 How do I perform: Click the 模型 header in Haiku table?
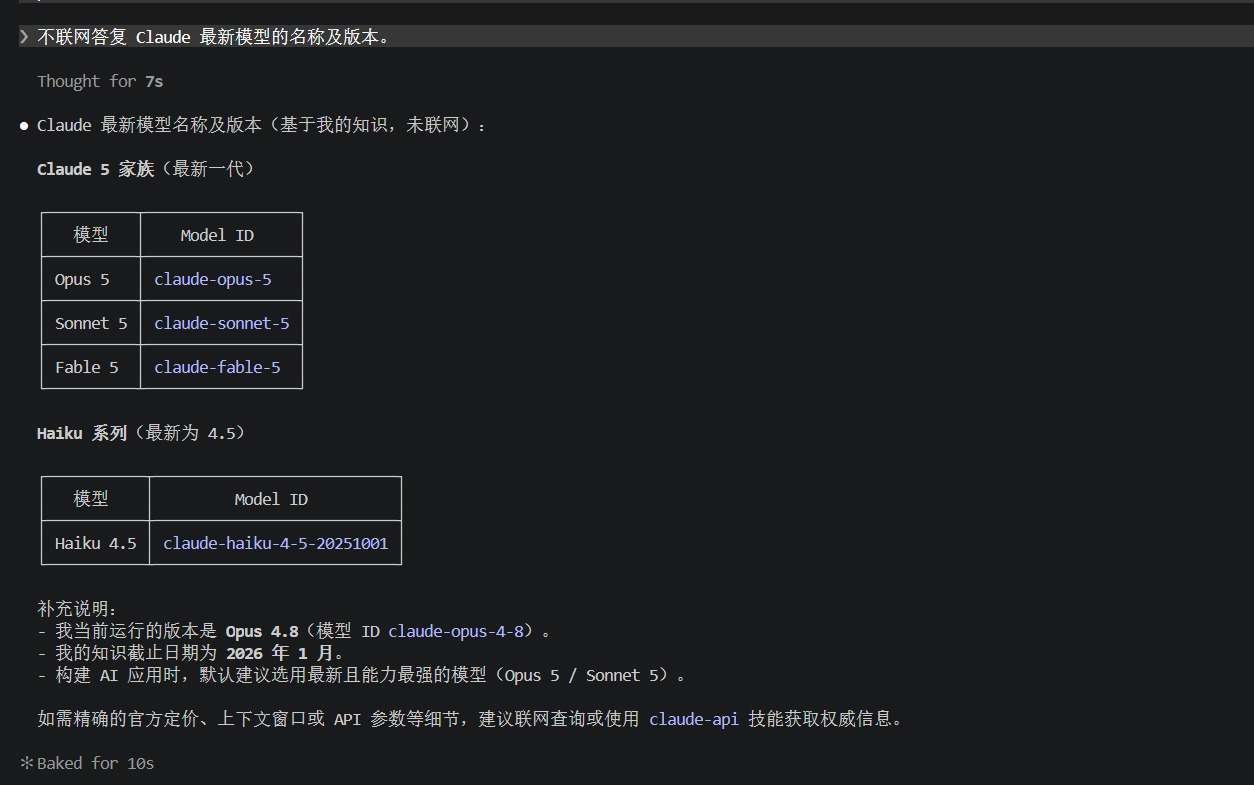click(x=91, y=499)
